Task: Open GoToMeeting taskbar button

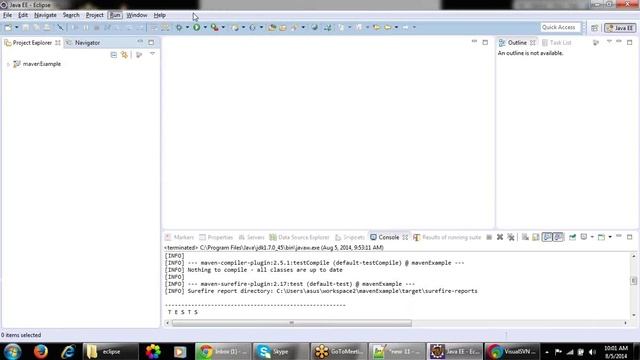Action: (x=338, y=351)
